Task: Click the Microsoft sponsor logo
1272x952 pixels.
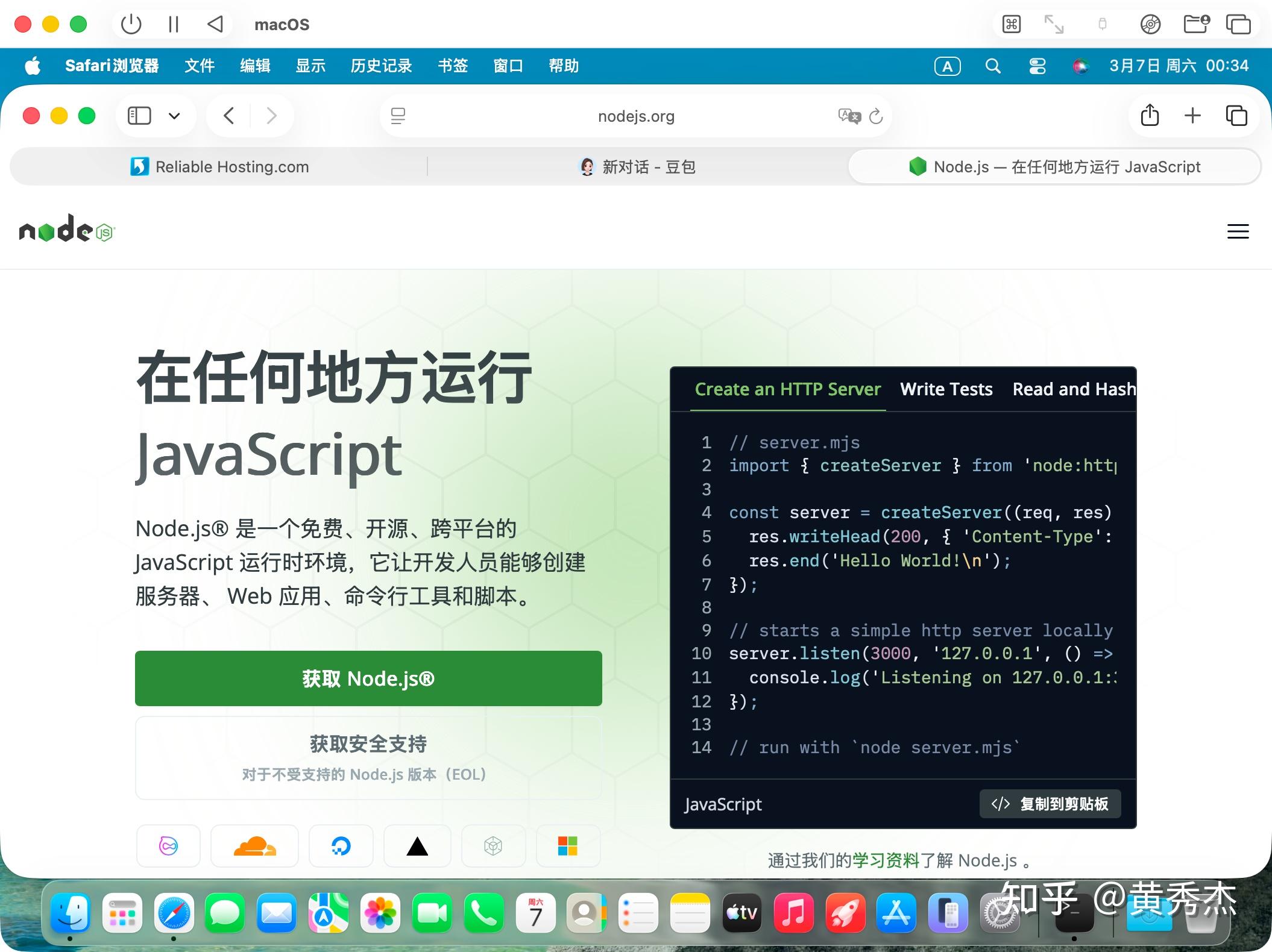Action: [x=567, y=846]
